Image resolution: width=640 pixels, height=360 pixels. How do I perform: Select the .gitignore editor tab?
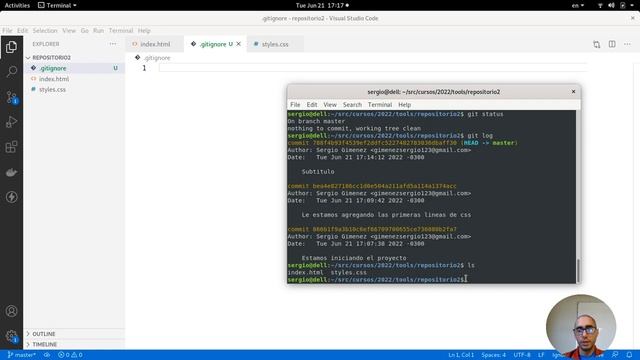(212, 44)
